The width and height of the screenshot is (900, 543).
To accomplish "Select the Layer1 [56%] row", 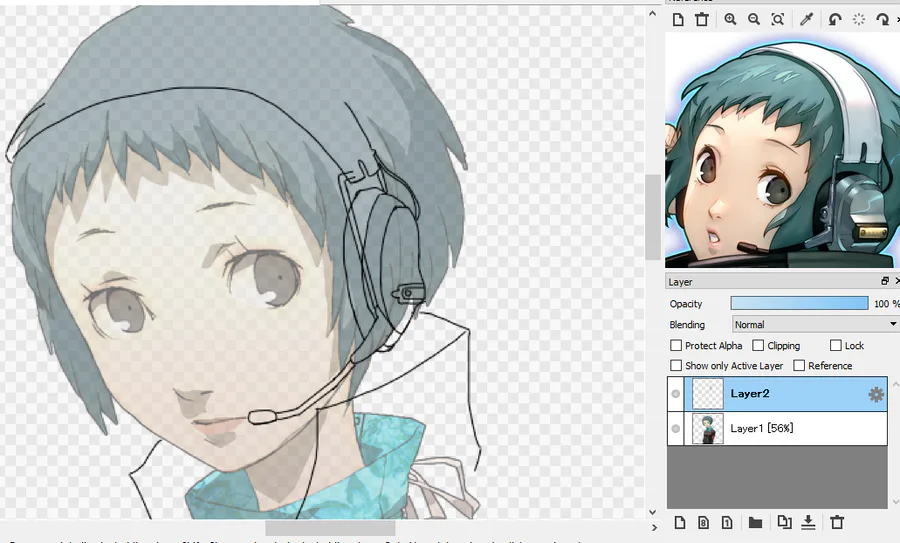I will tap(777, 428).
